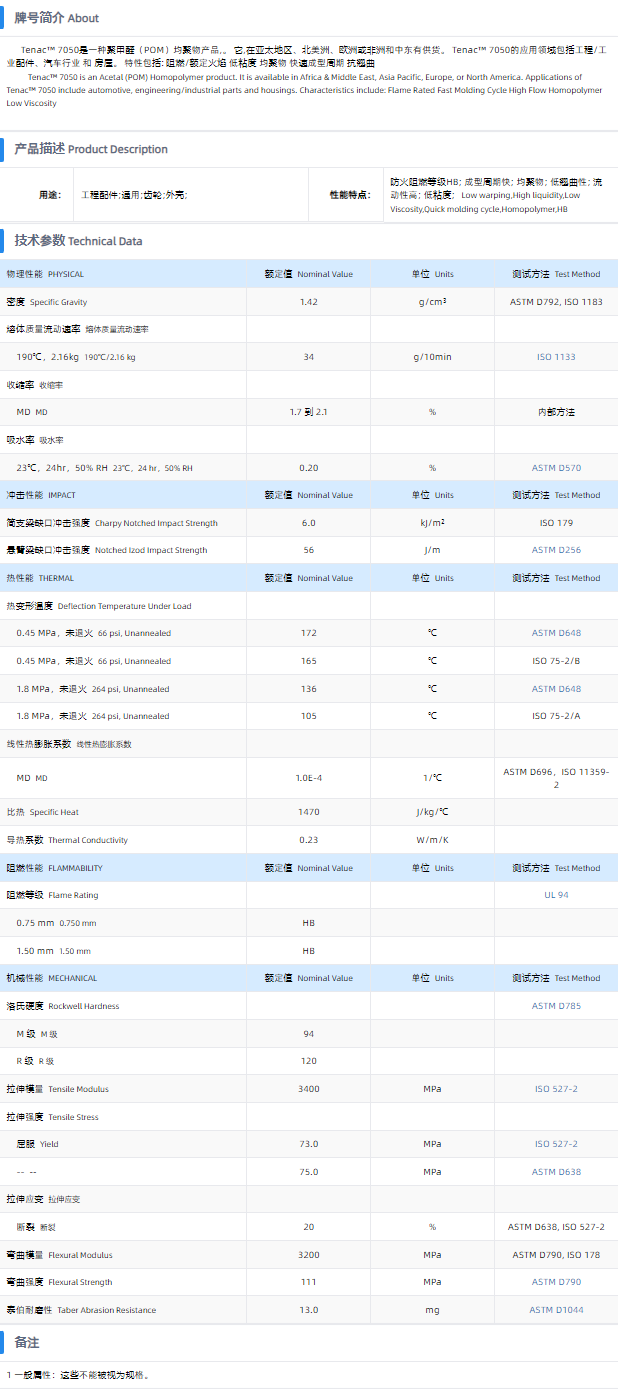
Task: Click the J/m unit cell
Action: [x=433, y=550]
